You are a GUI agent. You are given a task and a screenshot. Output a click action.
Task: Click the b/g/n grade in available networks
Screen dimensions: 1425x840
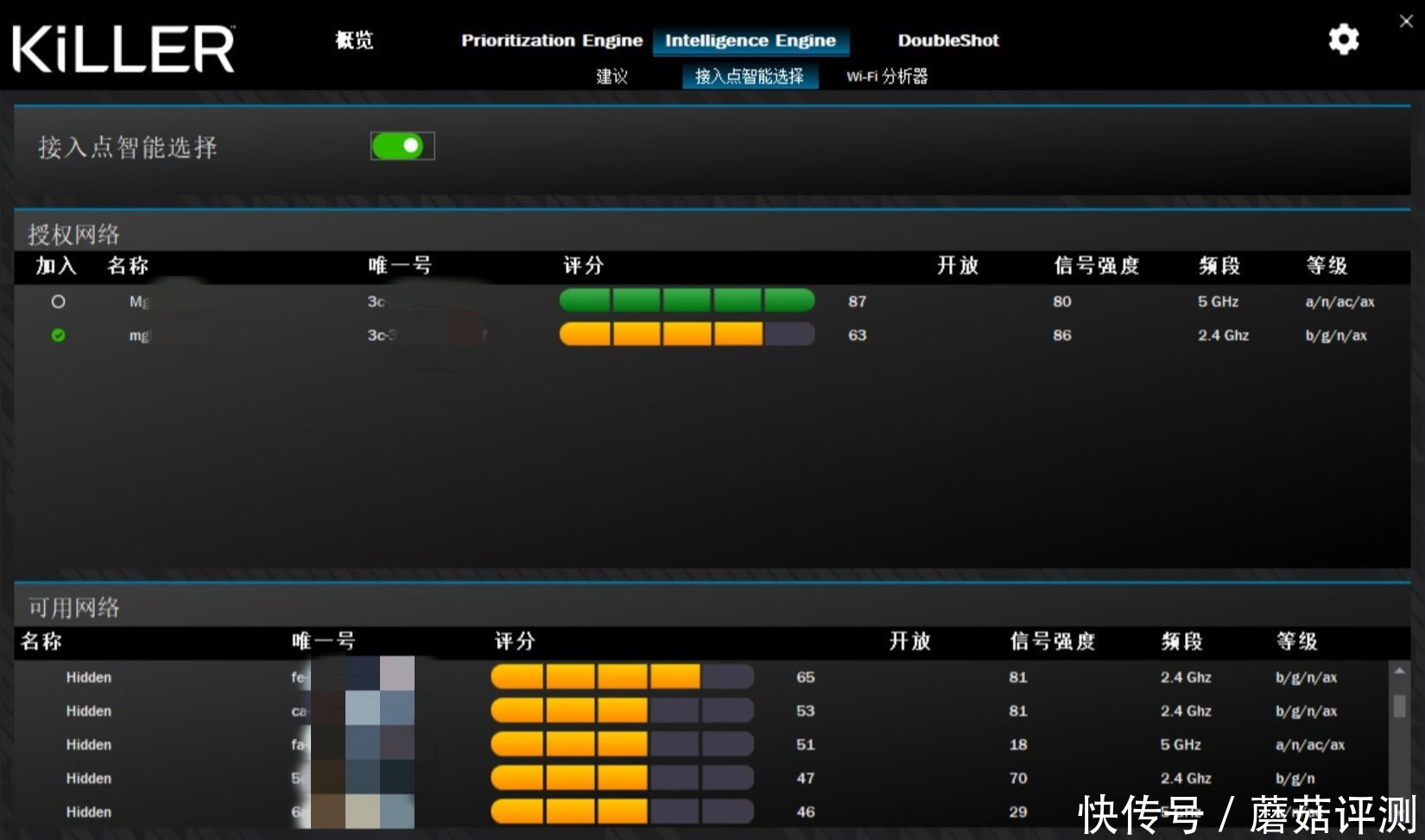coord(1295,778)
